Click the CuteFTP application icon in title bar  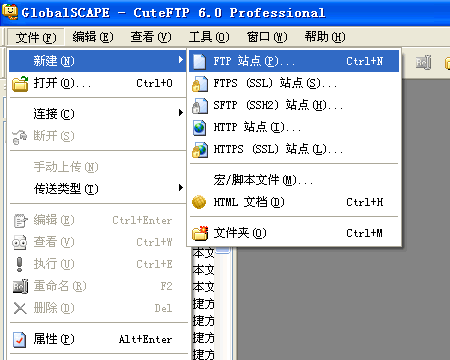pyautogui.click(x=10, y=12)
